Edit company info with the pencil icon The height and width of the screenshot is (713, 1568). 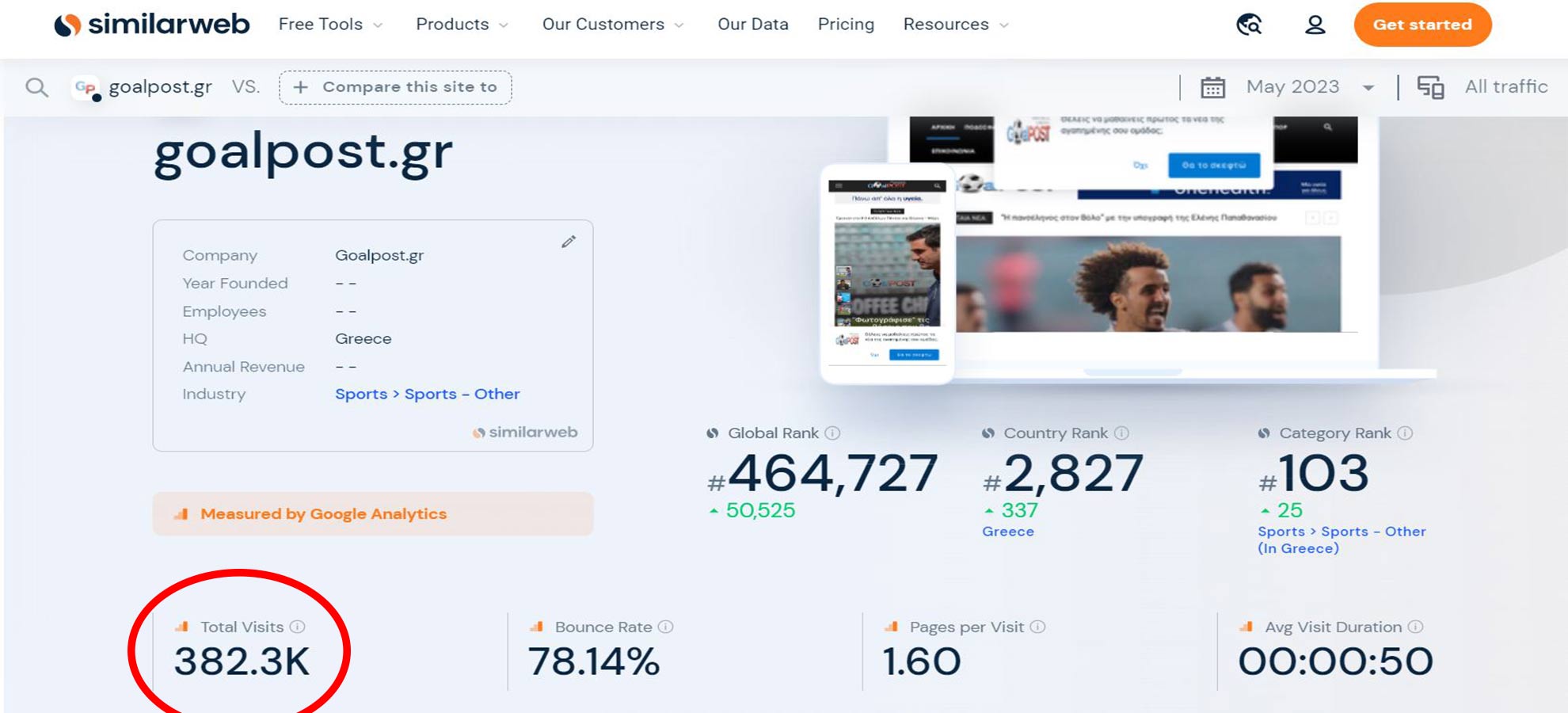[x=569, y=242]
